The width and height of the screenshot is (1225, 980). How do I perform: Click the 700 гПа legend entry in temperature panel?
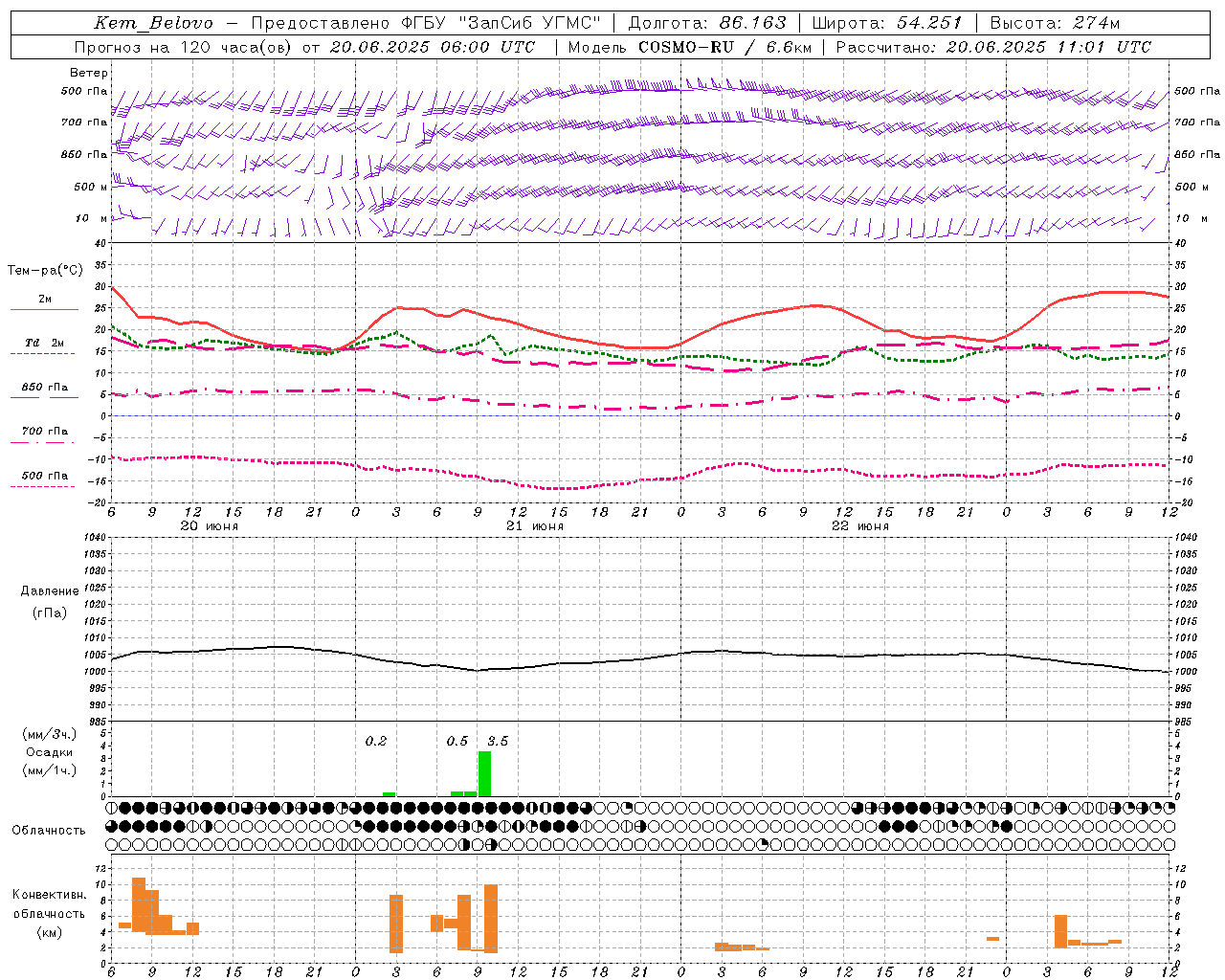click(45, 432)
